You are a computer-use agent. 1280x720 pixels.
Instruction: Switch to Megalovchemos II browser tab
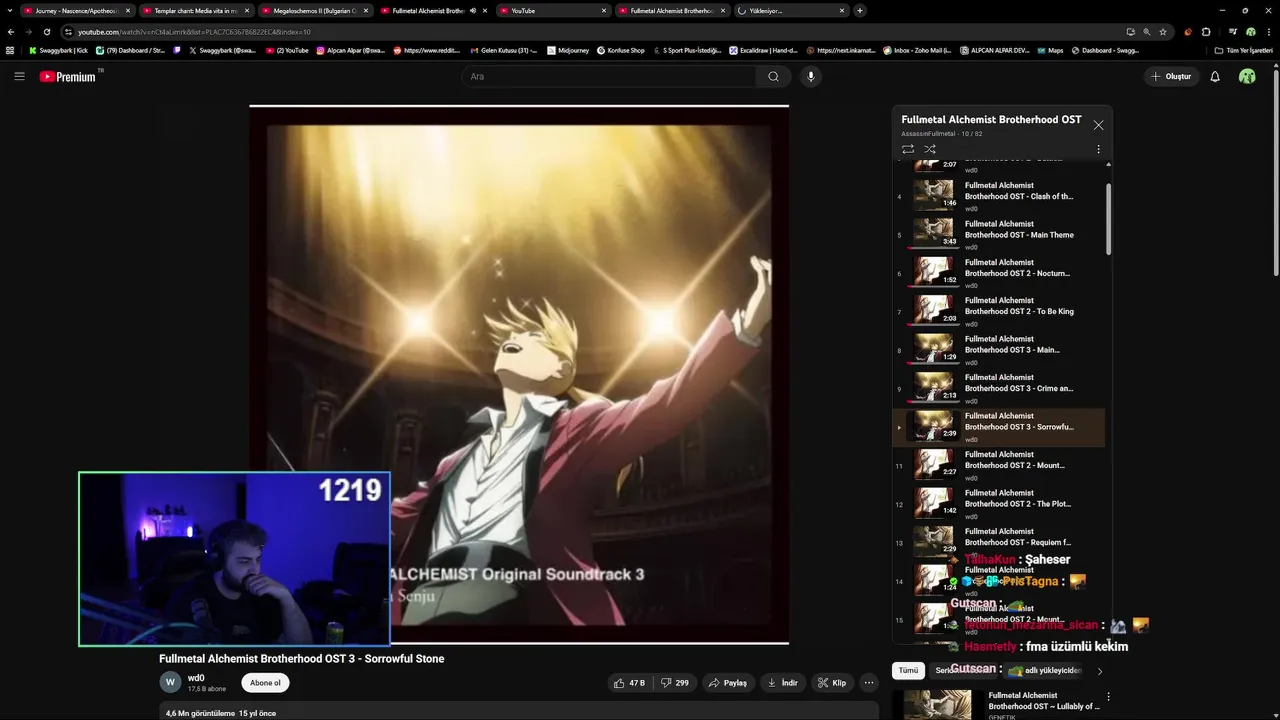point(315,10)
